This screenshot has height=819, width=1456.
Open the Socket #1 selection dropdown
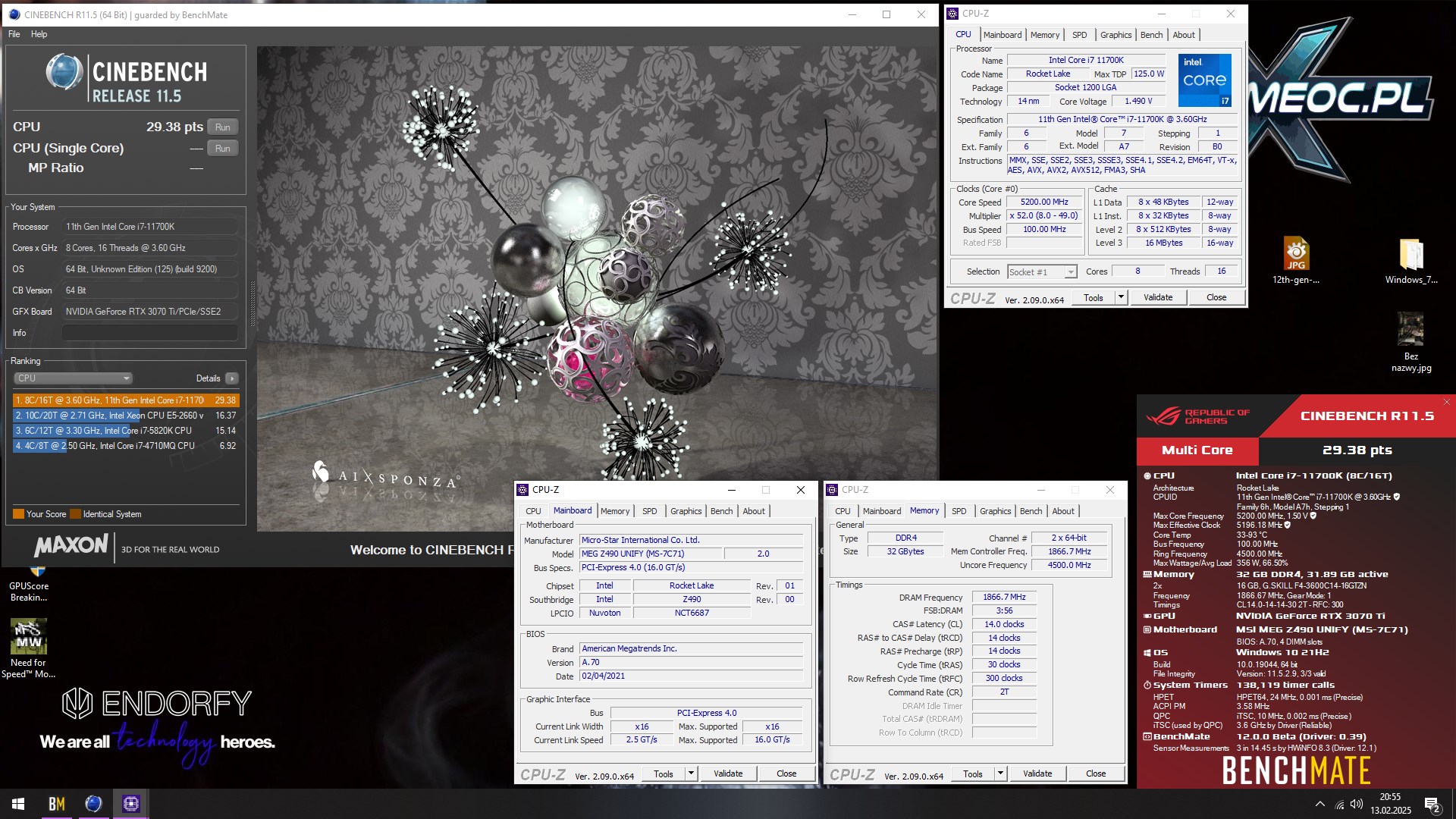1042,272
